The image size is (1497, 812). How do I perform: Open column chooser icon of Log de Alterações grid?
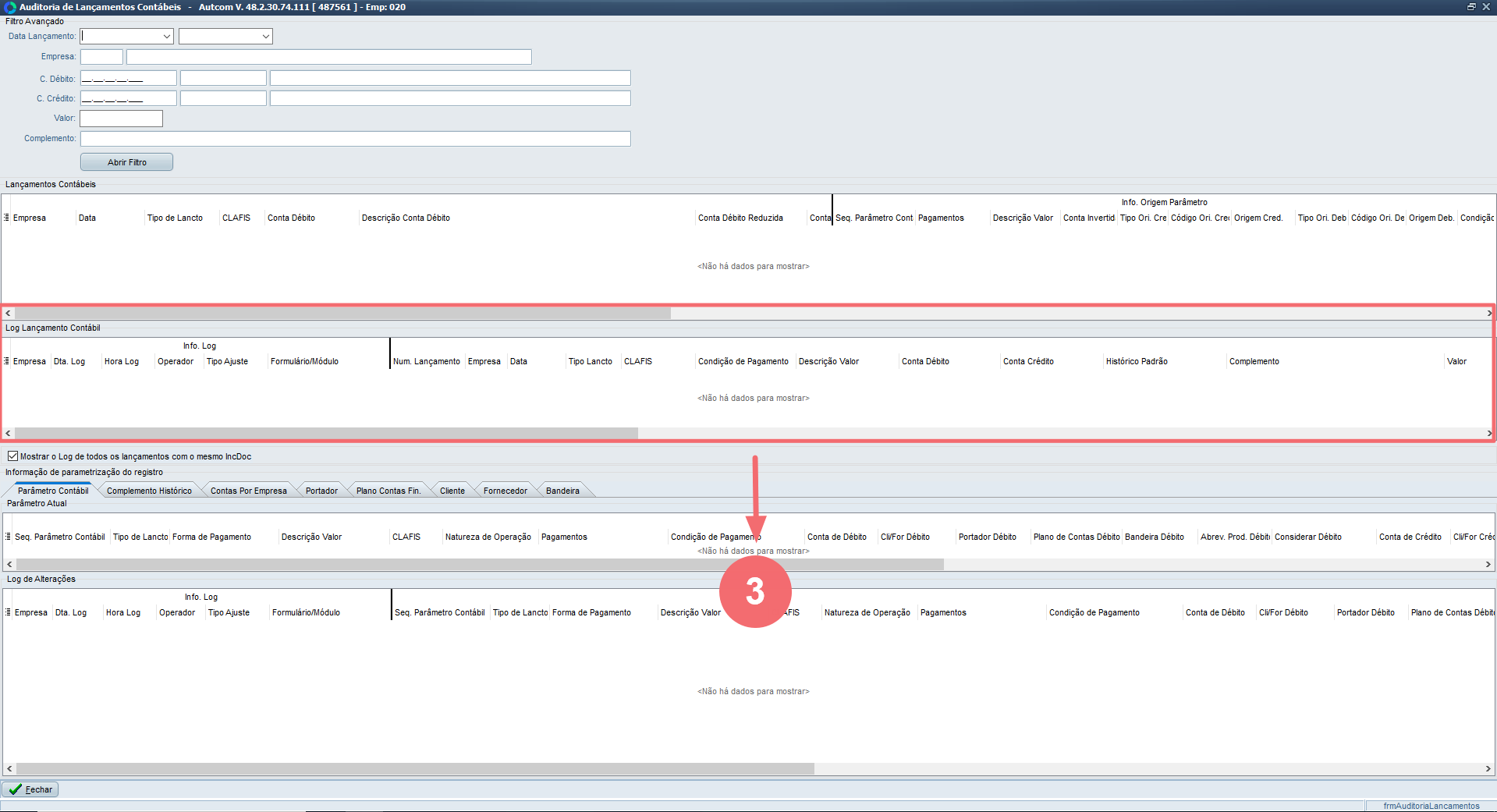(x=8, y=612)
